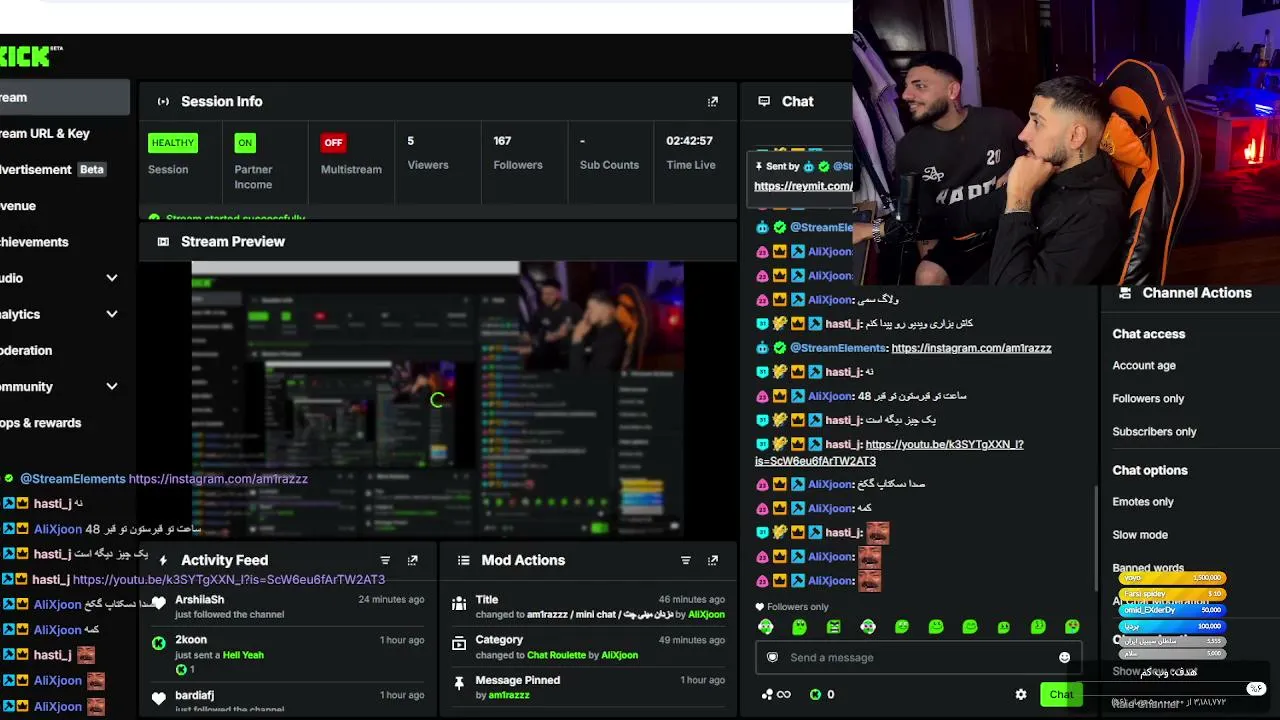Open Activity Feed filter options
Screen dimensions: 1280x720
coord(385,560)
